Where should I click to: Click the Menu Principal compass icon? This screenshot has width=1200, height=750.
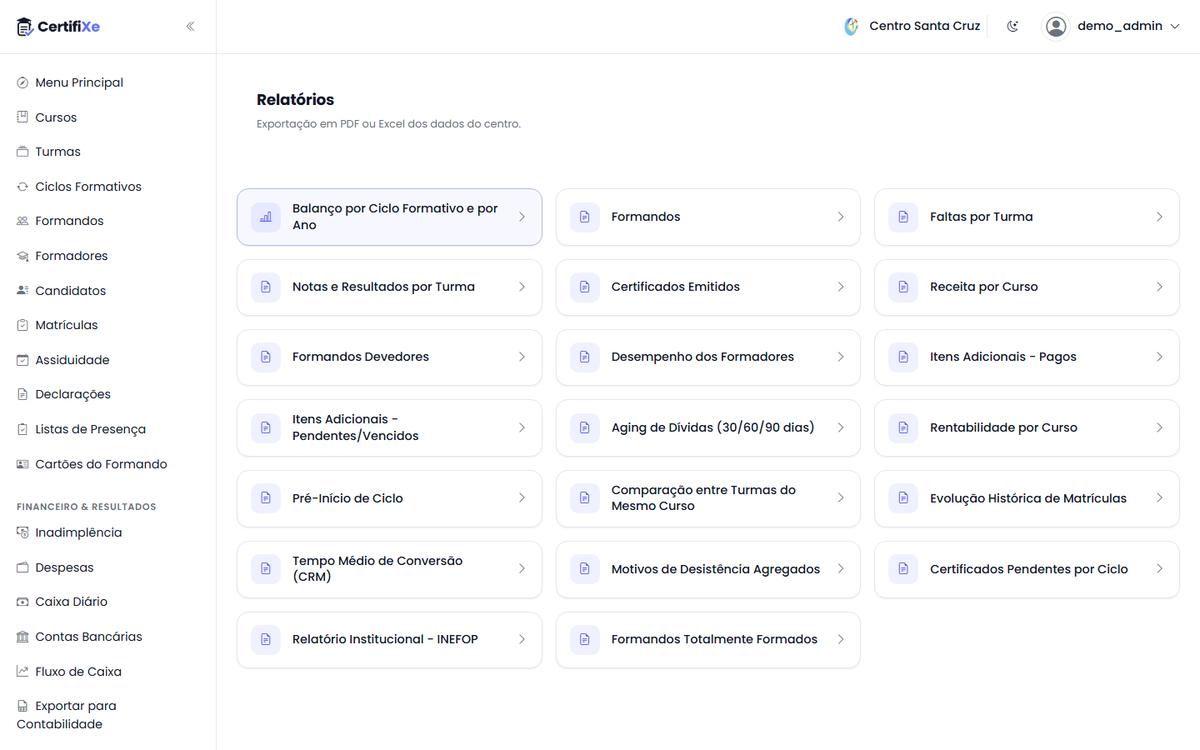[23, 83]
